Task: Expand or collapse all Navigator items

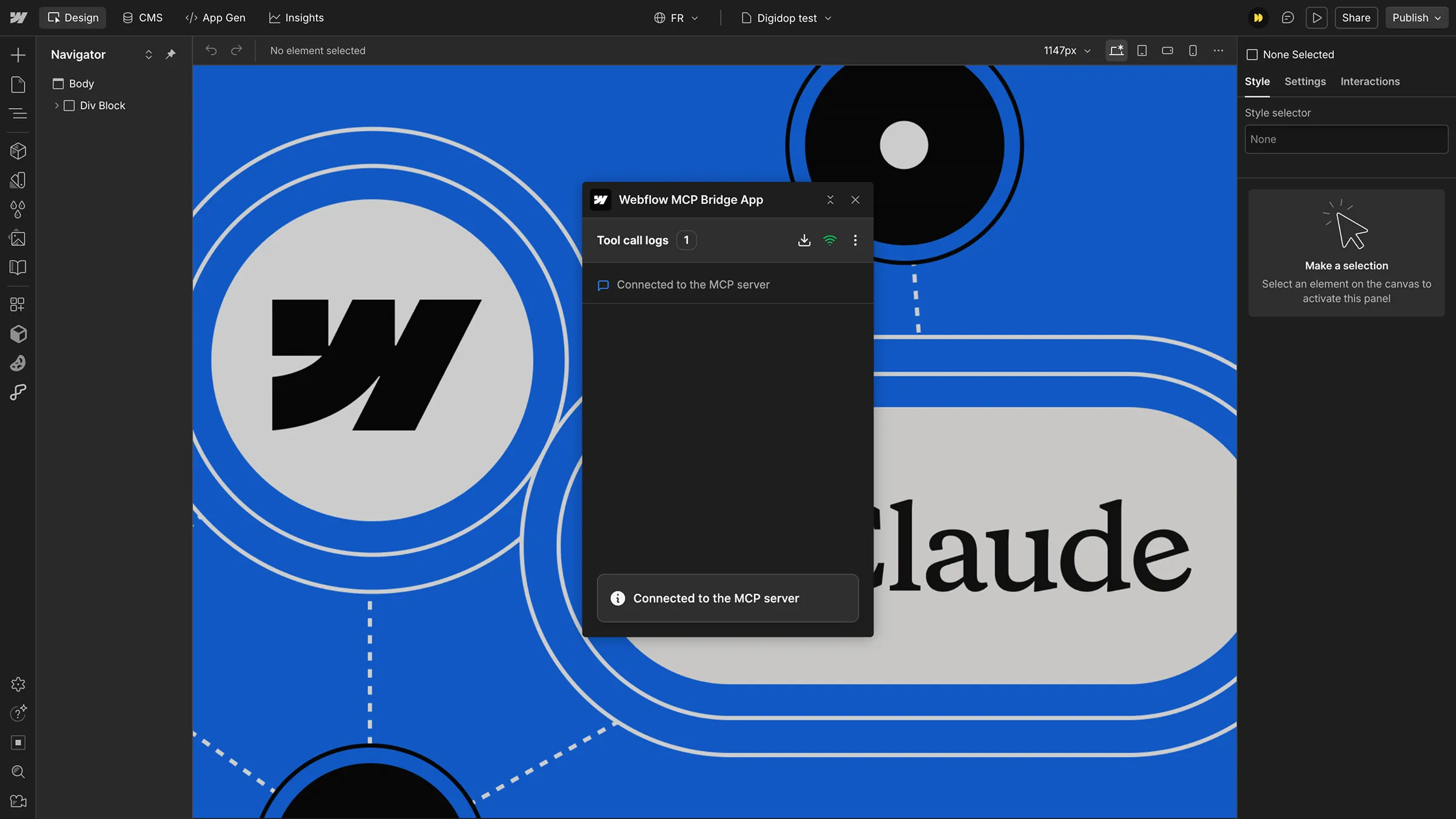Action: point(149,55)
